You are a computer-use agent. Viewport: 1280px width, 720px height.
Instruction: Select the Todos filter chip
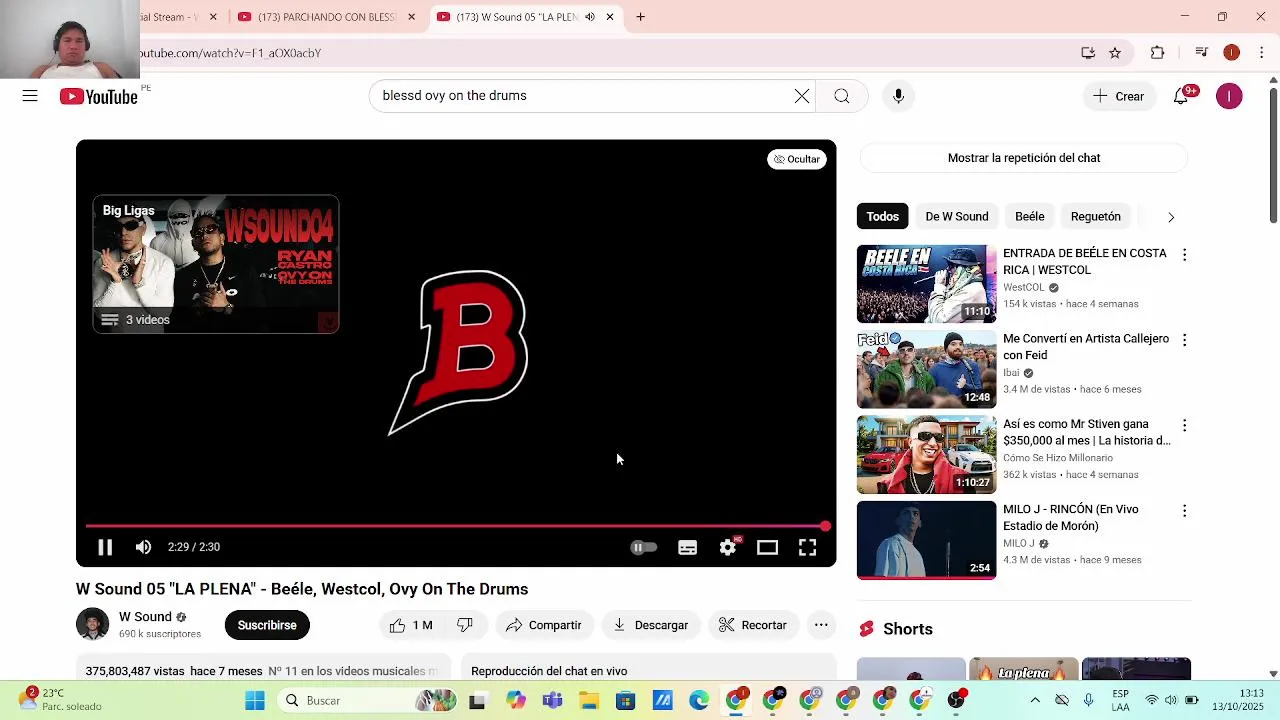pos(882,216)
